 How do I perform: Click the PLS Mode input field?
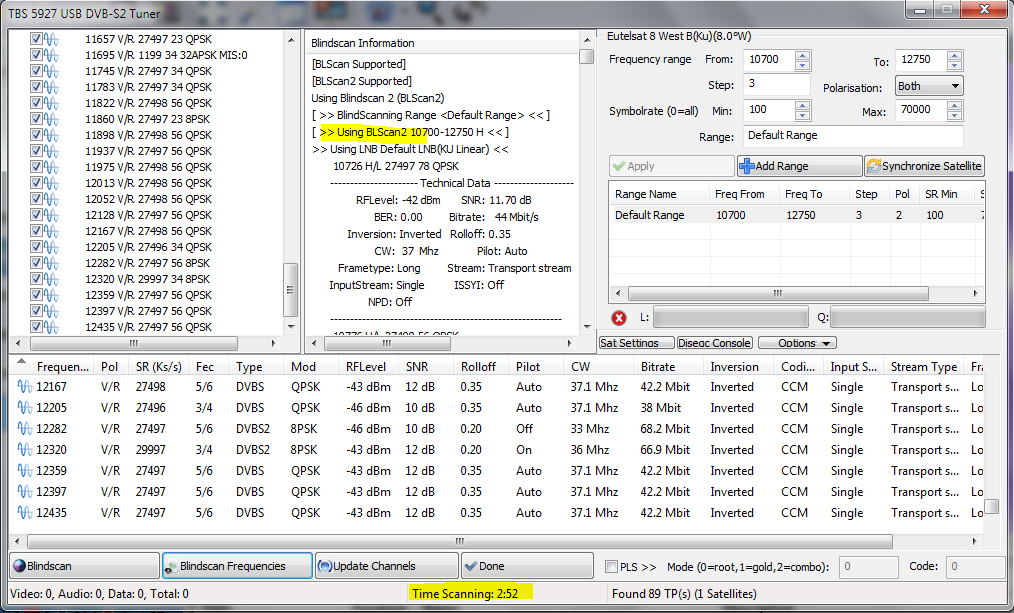pyautogui.click(x=868, y=567)
